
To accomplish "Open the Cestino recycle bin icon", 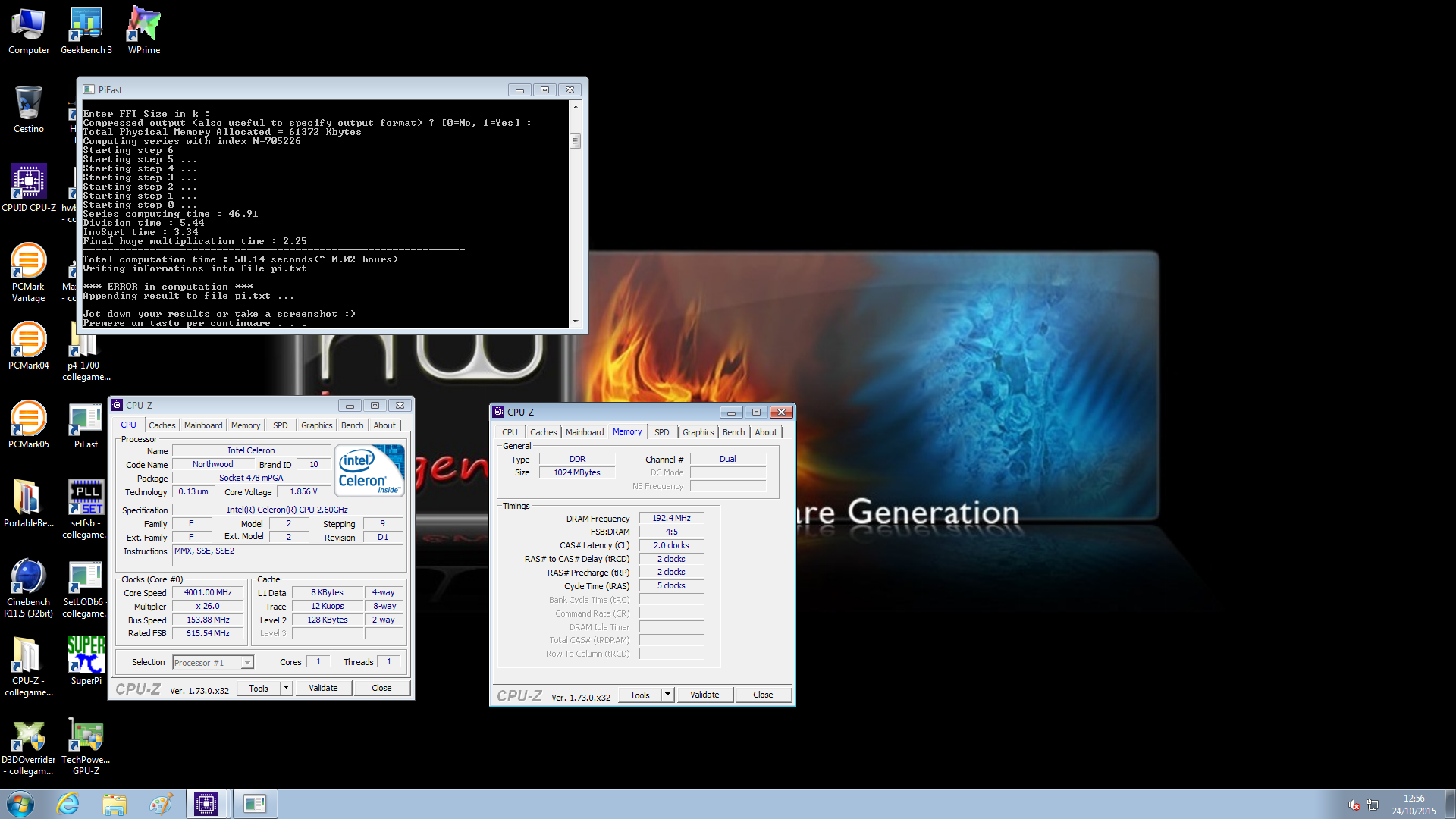I will point(29,109).
